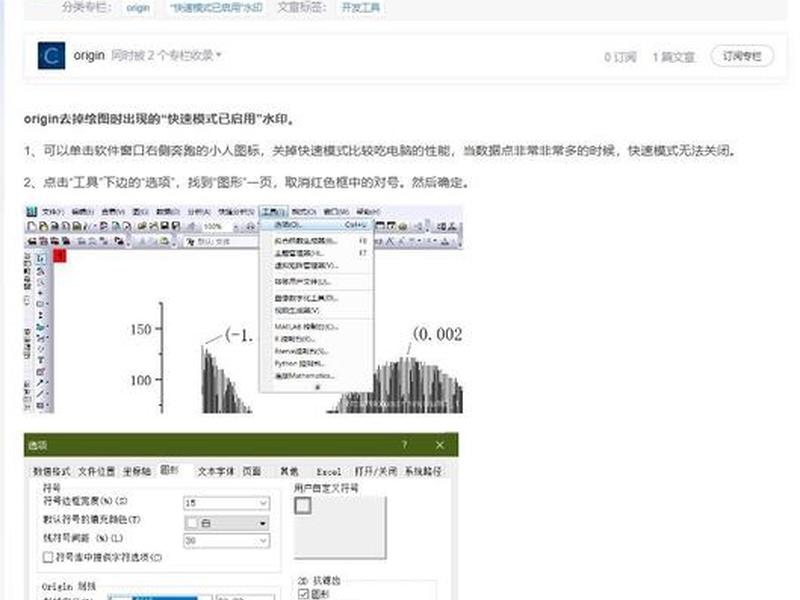Open 符号边框宽度 combo box showing 15
Screen dimensions: 800x600
coord(226,503)
